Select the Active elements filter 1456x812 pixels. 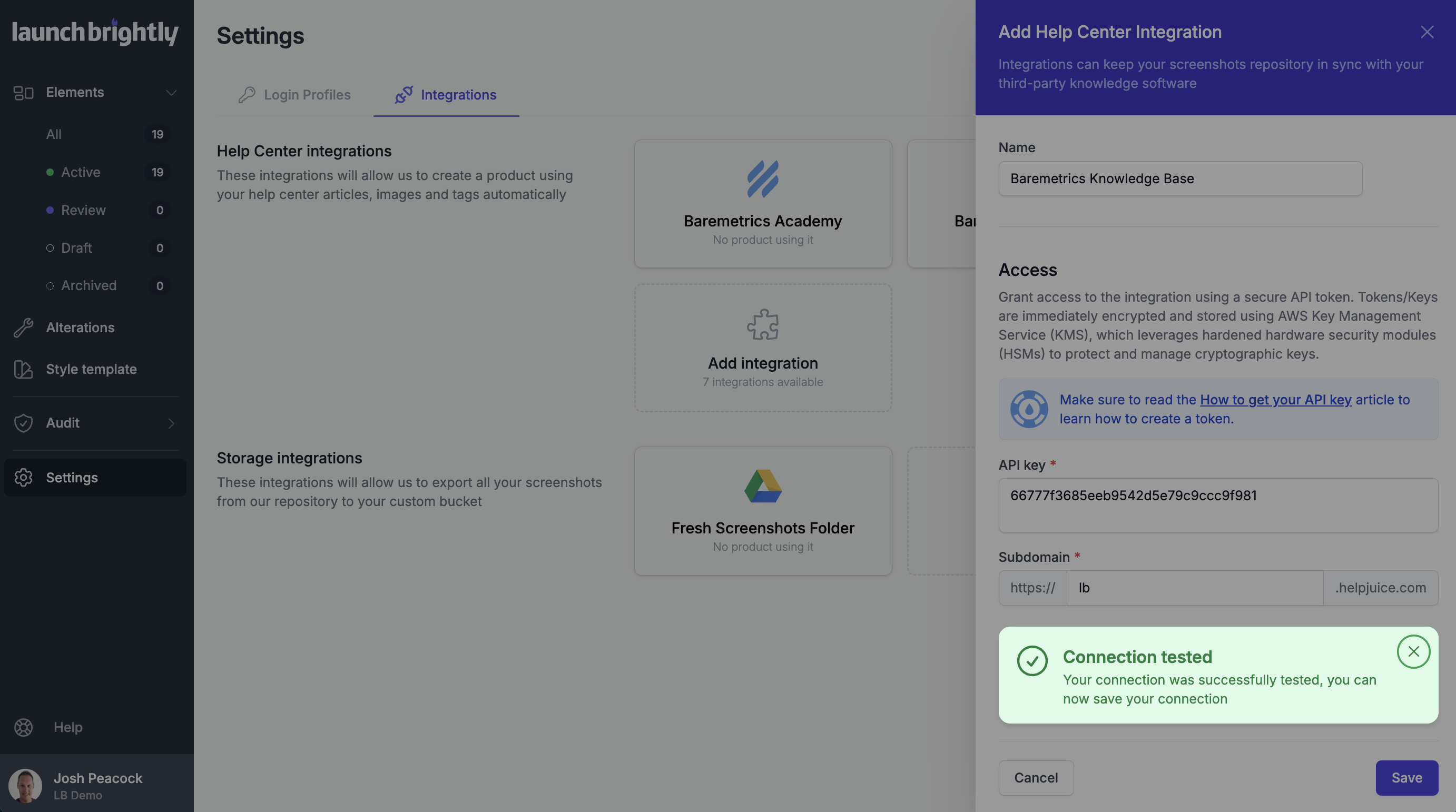click(80, 172)
